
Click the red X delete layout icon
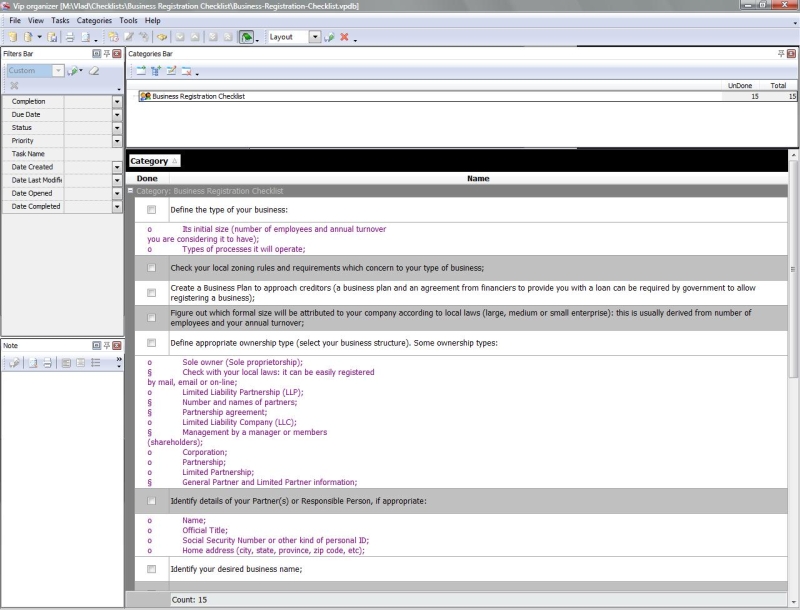(343, 37)
